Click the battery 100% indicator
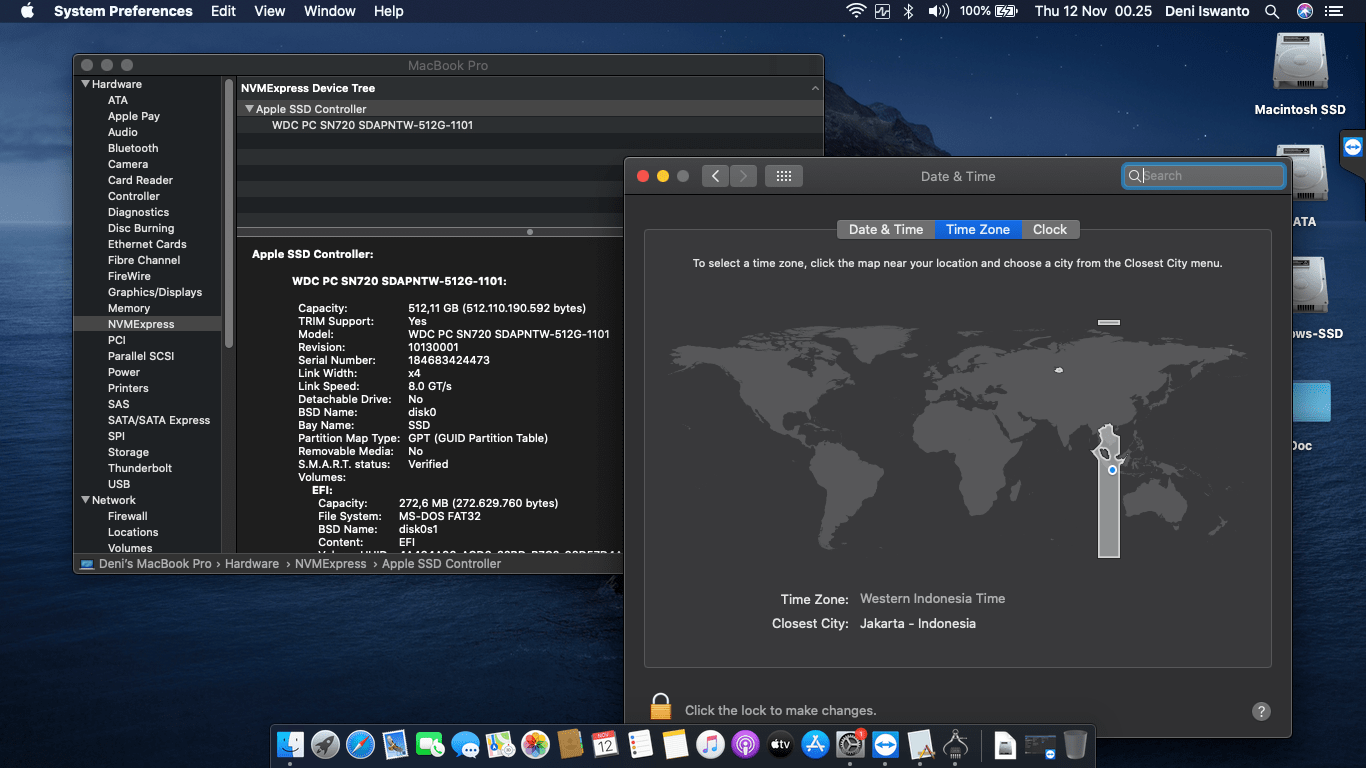The width and height of the screenshot is (1366, 768). (x=988, y=11)
